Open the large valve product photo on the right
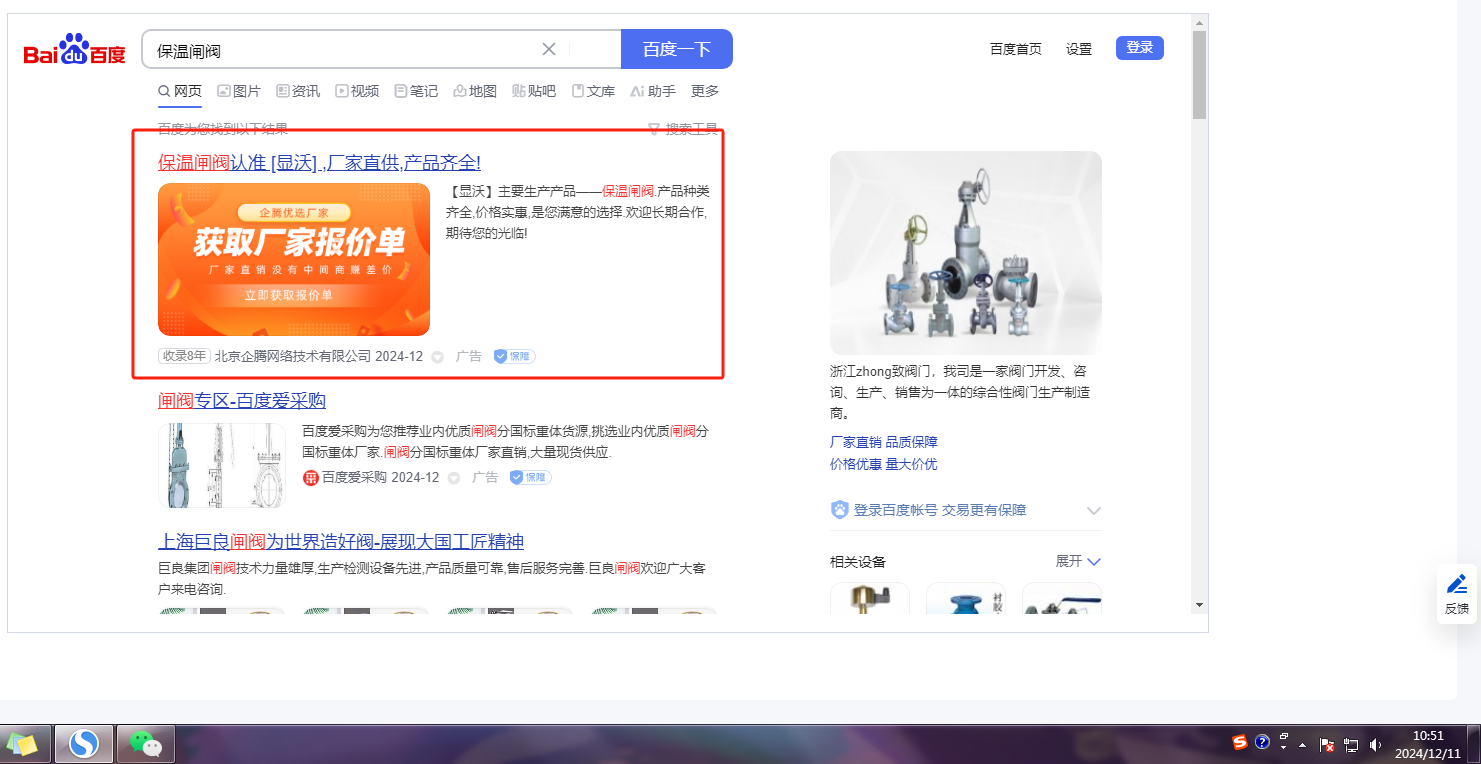The image size is (1481, 764). 966,253
